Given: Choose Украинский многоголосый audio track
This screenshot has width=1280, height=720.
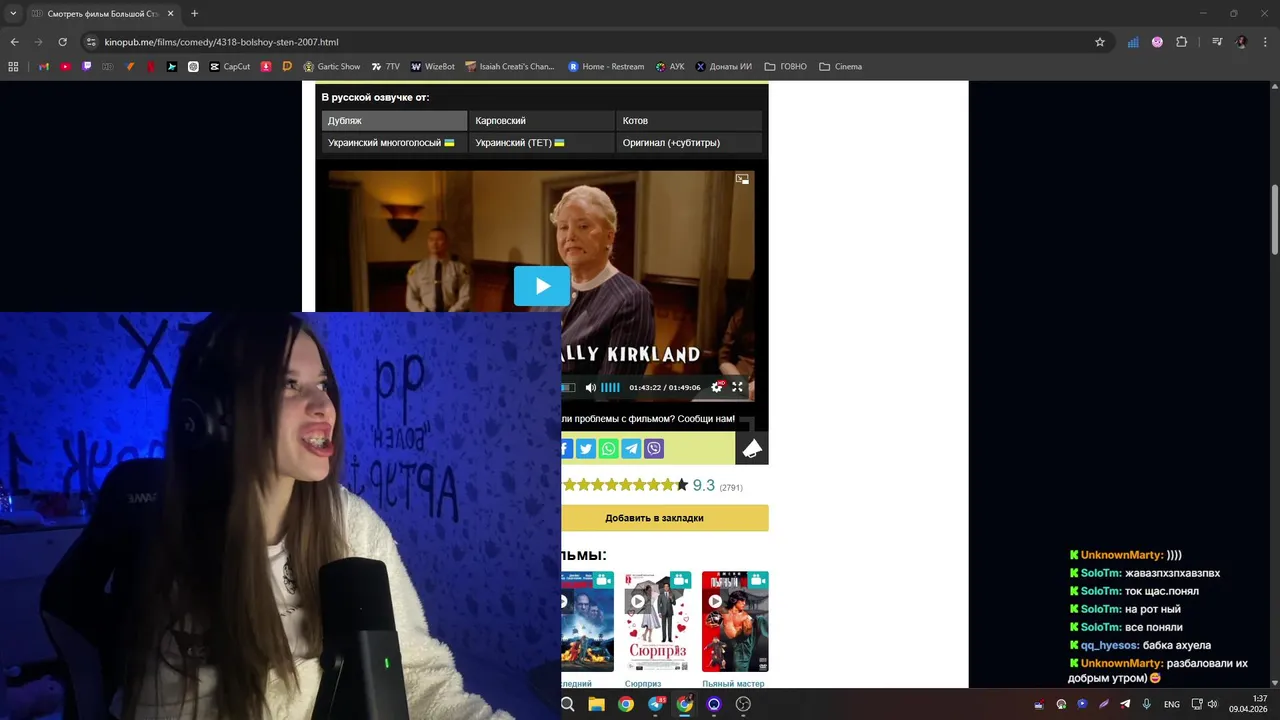Looking at the screenshot, I should point(394,143).
